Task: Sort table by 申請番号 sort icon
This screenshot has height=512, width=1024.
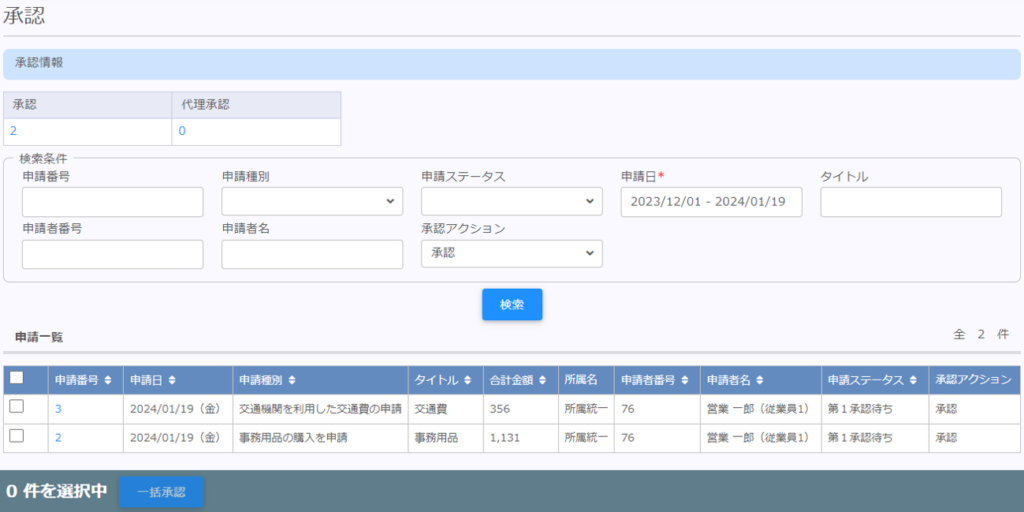Action: pos(107,380)
